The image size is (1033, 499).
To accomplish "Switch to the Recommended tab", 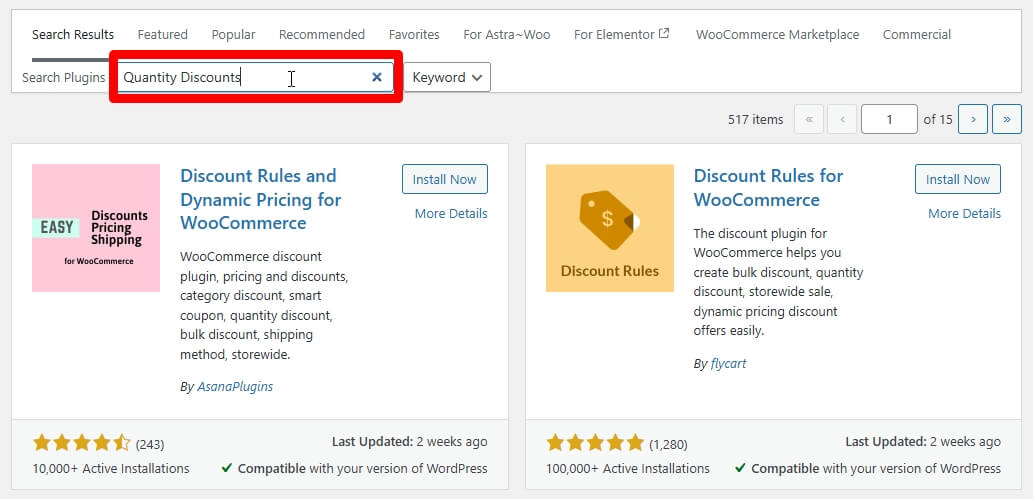I will pos(321,34).
